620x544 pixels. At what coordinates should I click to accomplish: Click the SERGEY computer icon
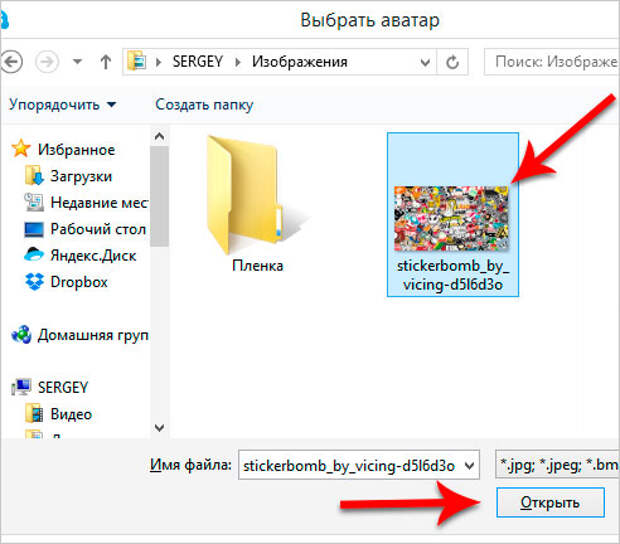tap(21, 387)
